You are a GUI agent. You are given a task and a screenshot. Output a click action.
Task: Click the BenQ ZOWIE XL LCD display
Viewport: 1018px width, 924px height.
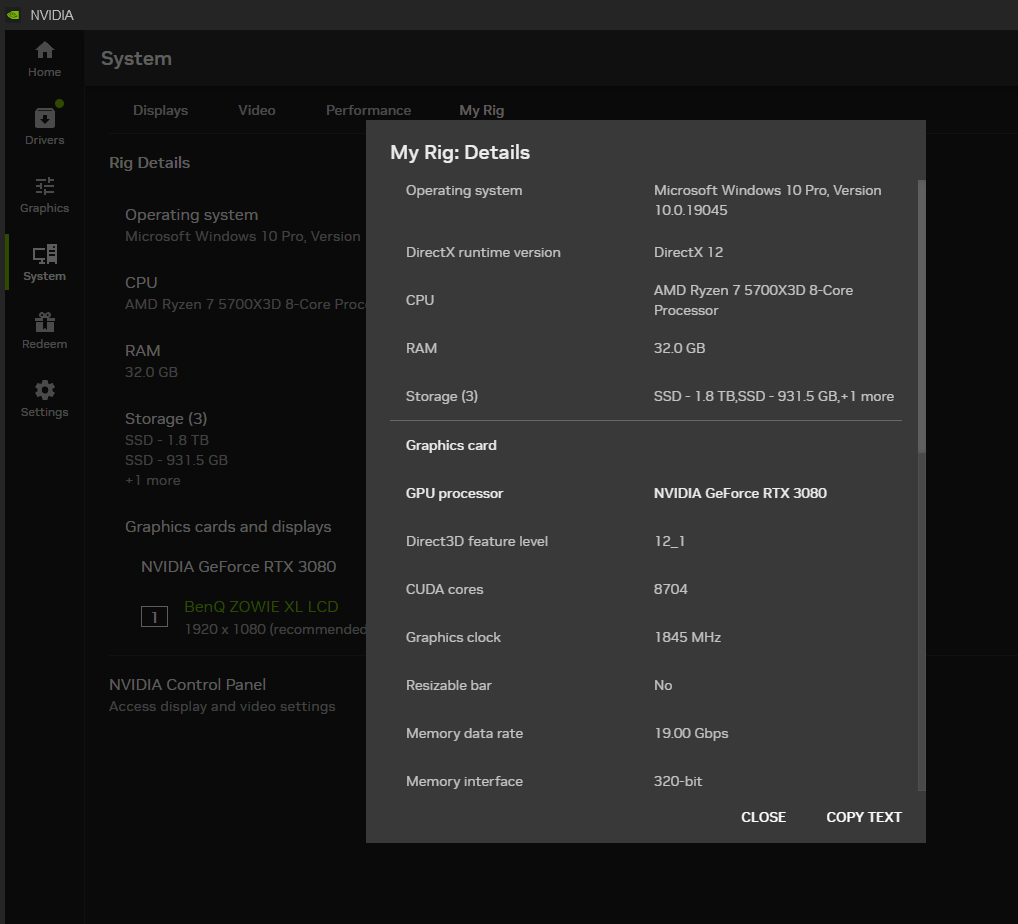261,606
